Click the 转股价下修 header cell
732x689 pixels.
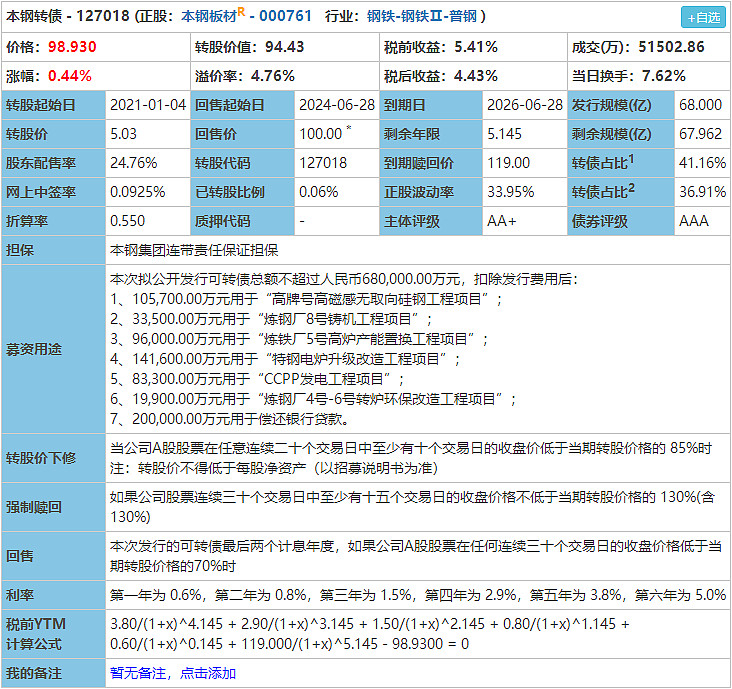(x=53, y=458)
